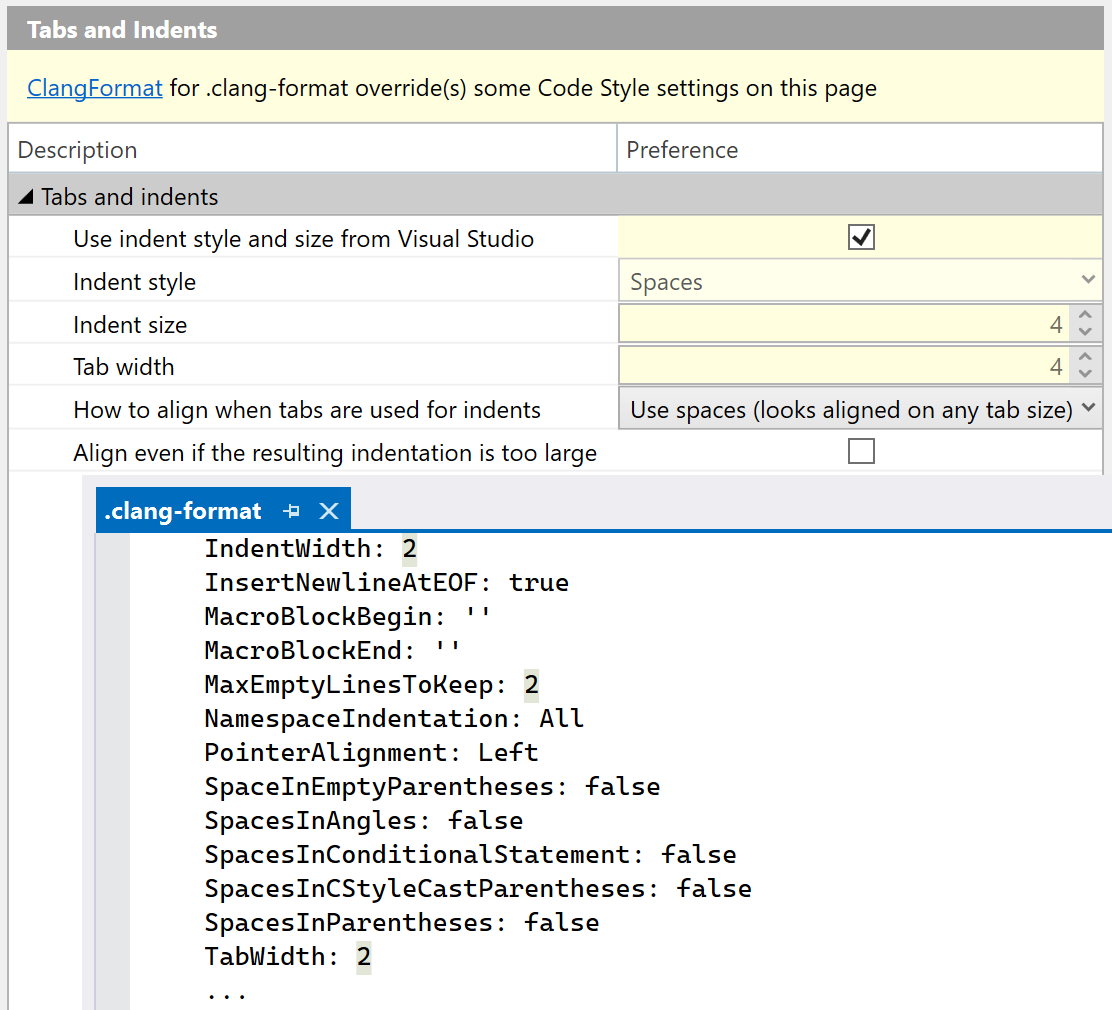Open the Indent style dropdown
This screenshot has height=1010, width=1112.
1088,280
